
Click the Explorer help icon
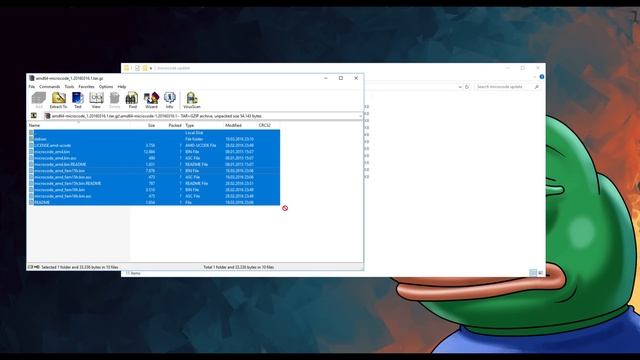(x=542, y=77)
